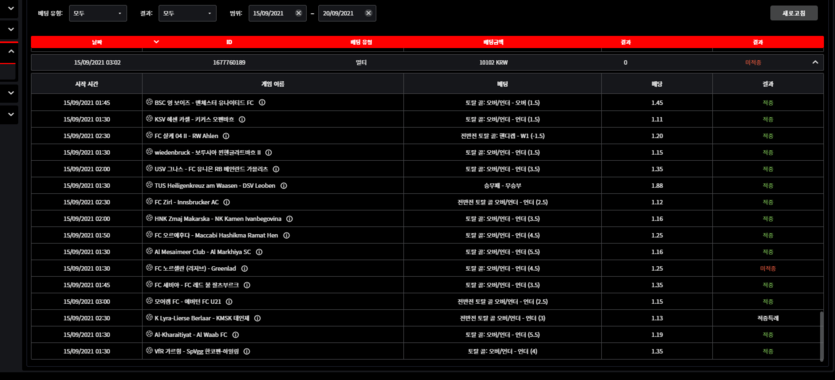Click the odds value 1.20
This screenshot has width=835, height=380.
pyautogui.click(x=657, y=136)
